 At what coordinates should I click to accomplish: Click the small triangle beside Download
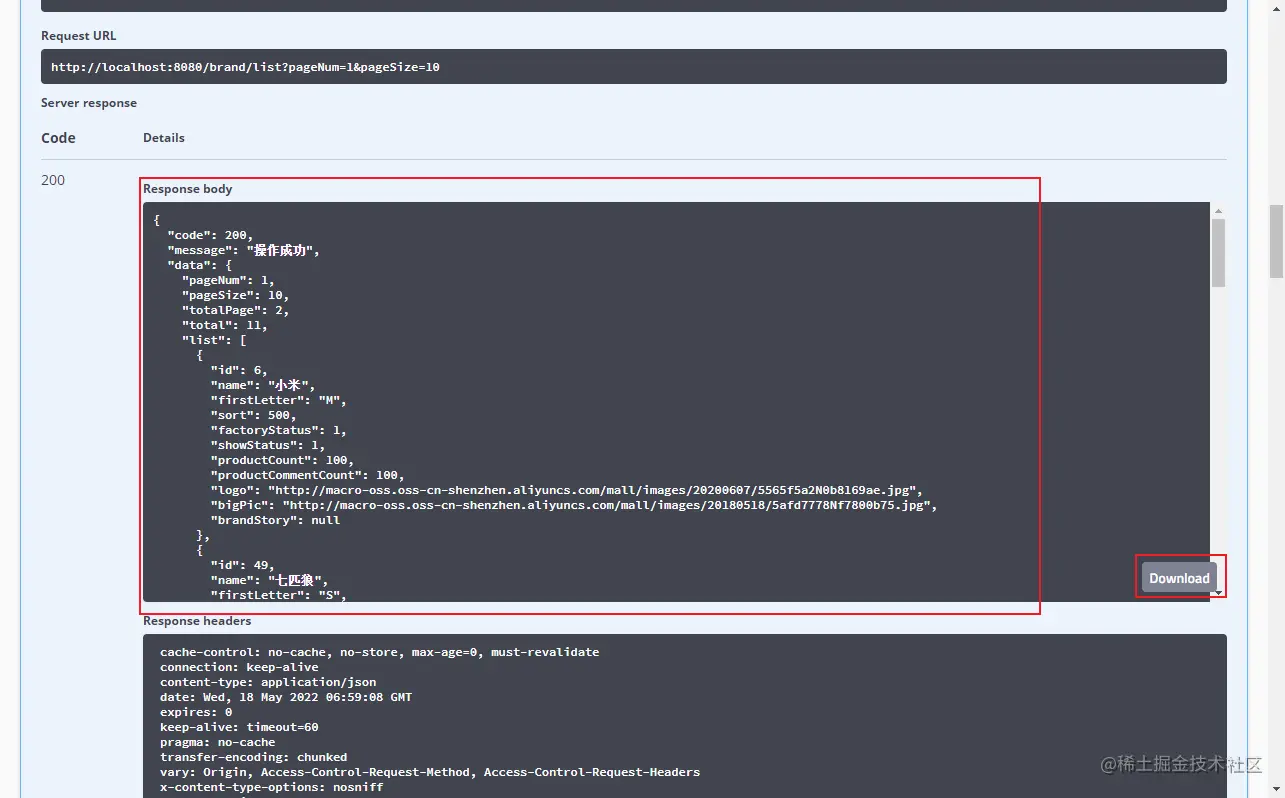coord(1217,590)
